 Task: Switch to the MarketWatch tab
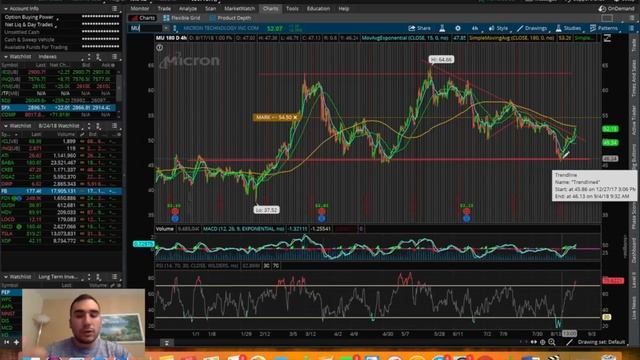(x=240, y=9)
